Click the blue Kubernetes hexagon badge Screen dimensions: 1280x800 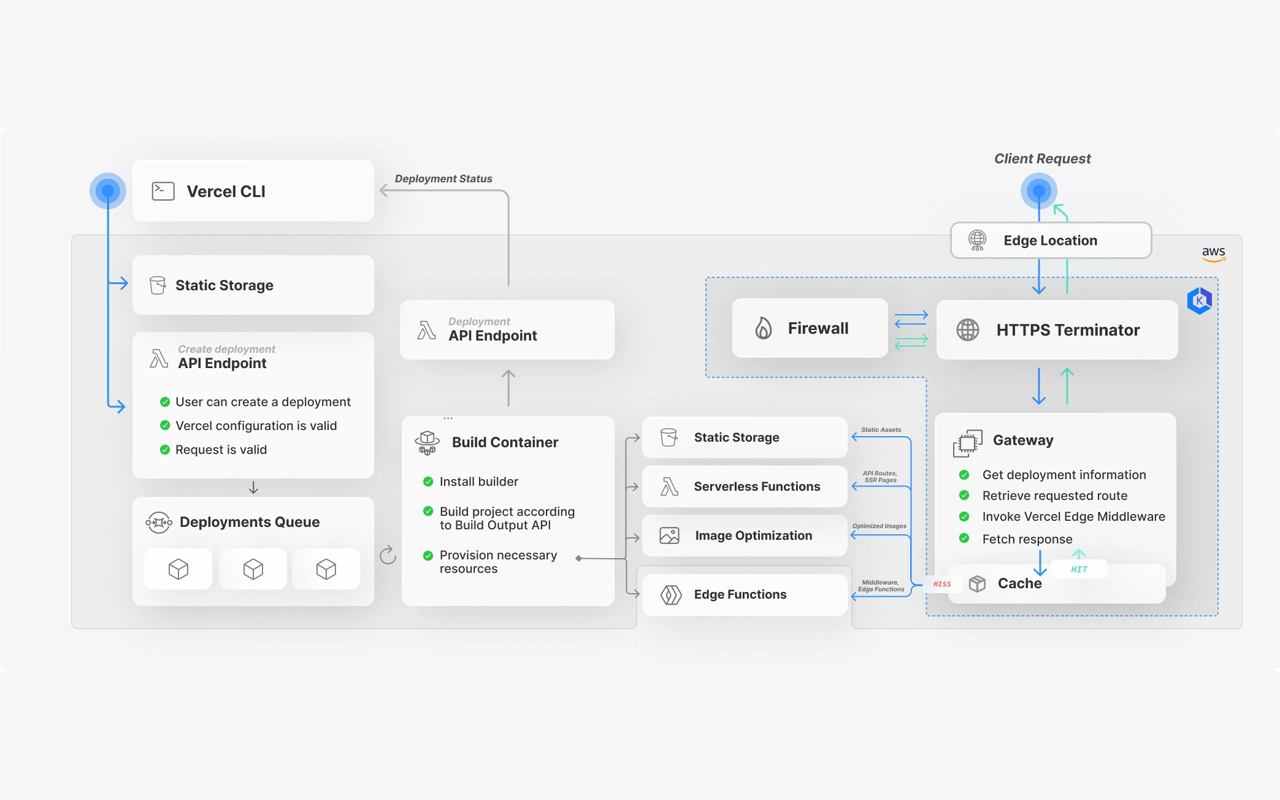tap(1200, 300)
